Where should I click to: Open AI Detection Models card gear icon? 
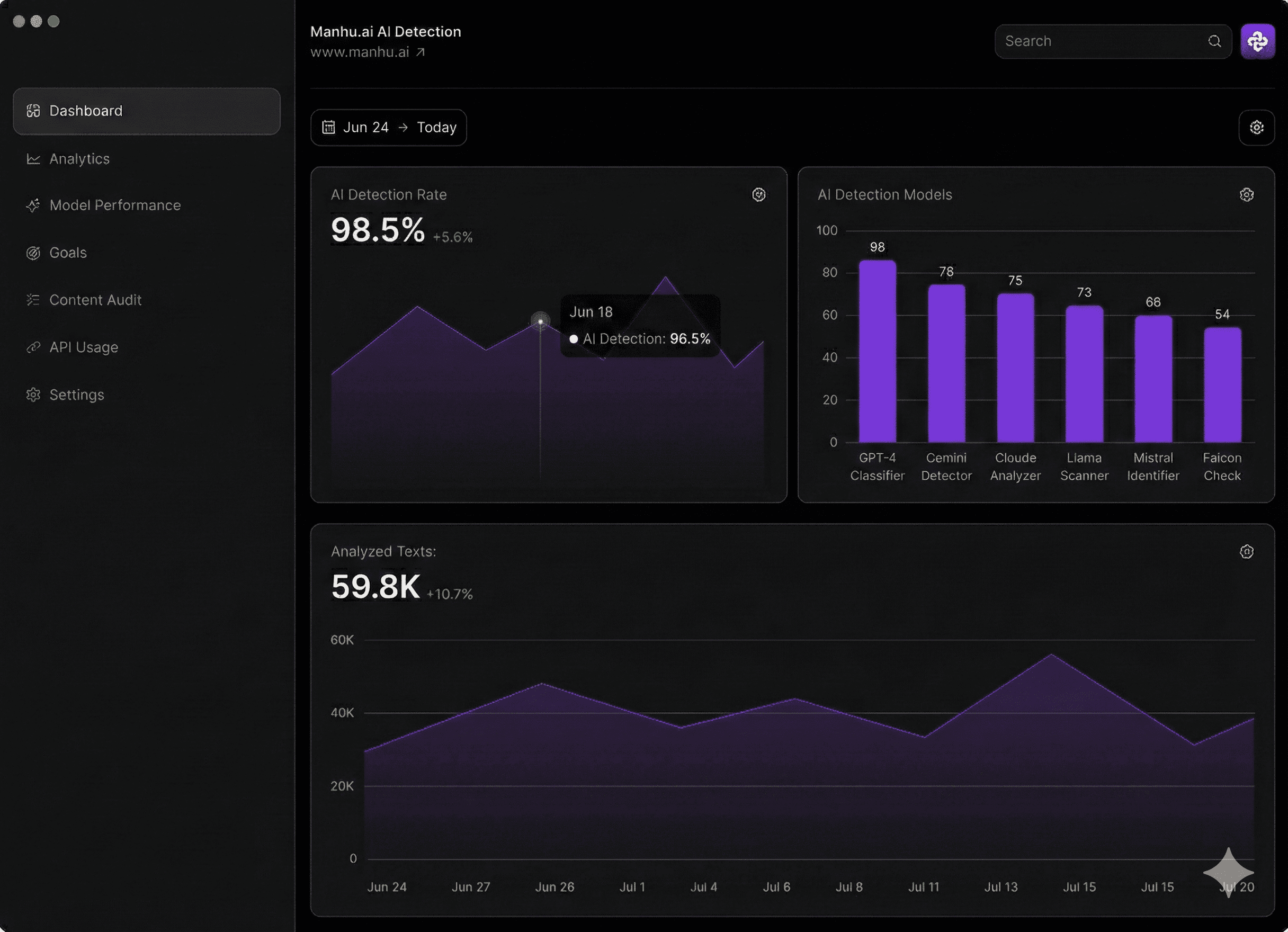pyautogui.click(x=1246, y=195)
